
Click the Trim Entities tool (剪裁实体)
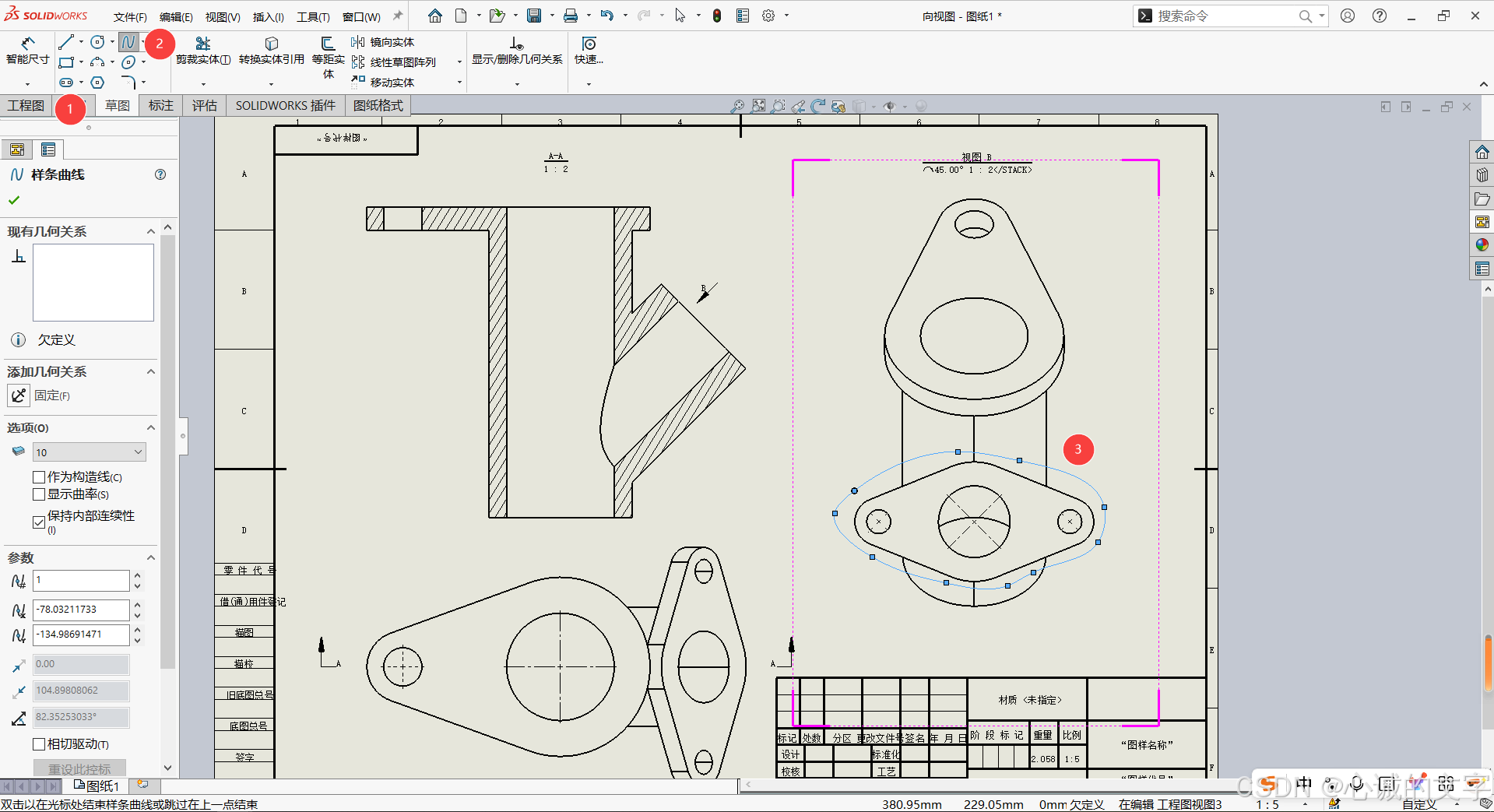point(203,51)
